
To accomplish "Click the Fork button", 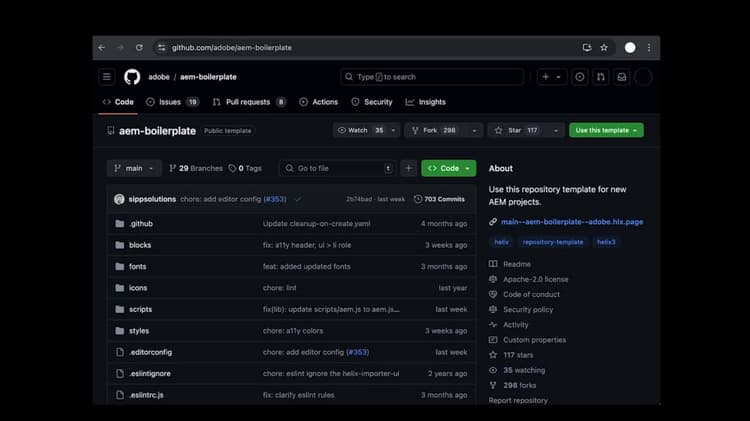I will coord(436,130).
